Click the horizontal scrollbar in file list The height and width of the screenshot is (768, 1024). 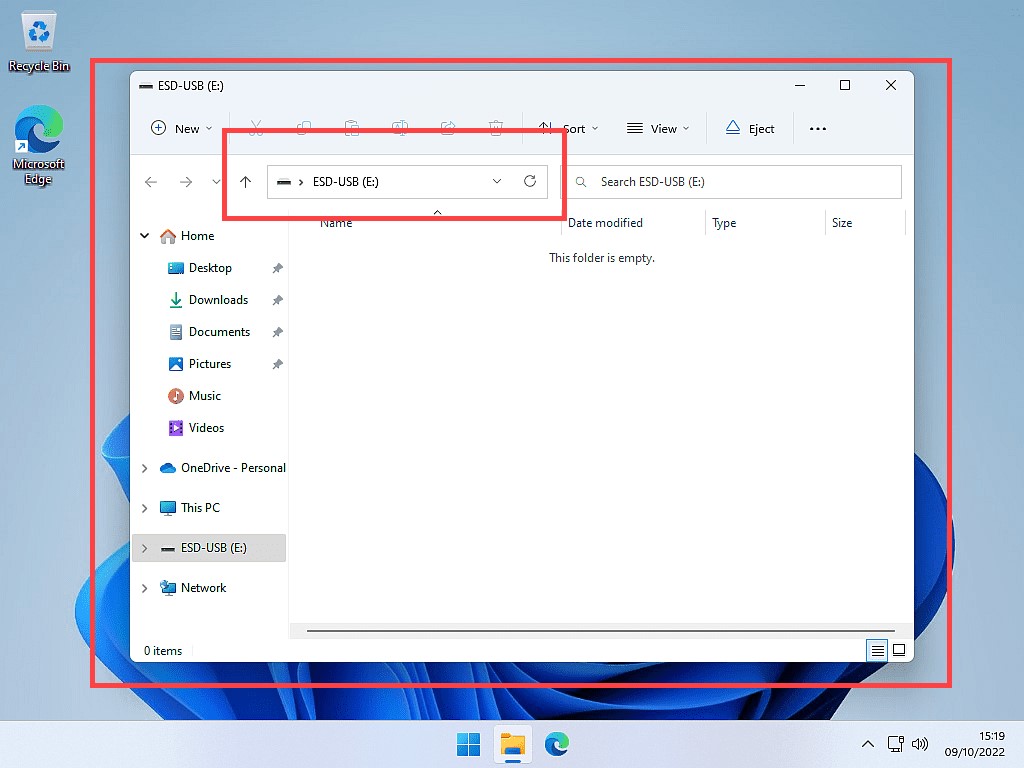600,631
